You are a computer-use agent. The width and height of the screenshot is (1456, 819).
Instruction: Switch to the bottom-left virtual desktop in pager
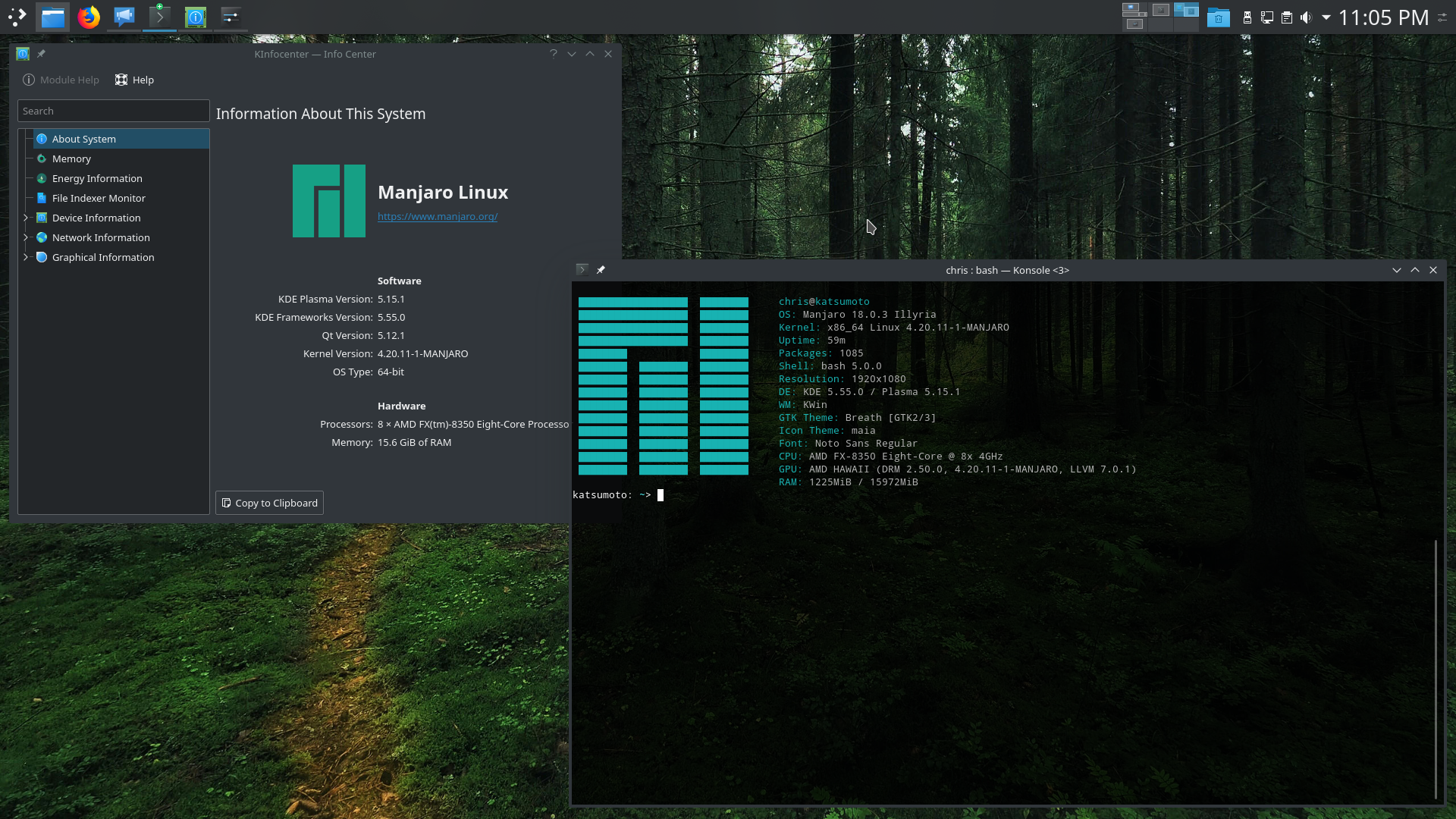point(1134,24)
